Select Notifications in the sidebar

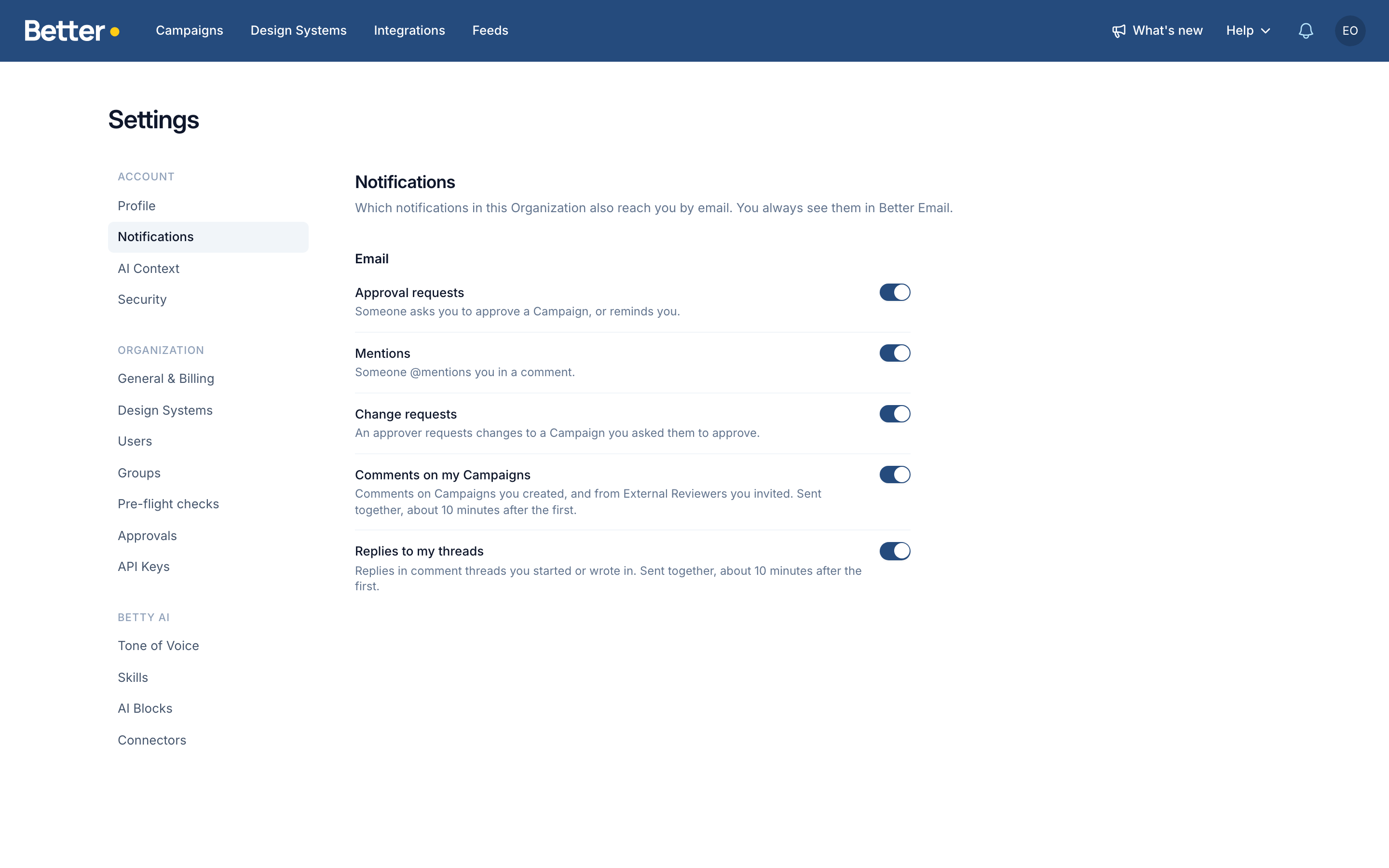coord(208,237)
